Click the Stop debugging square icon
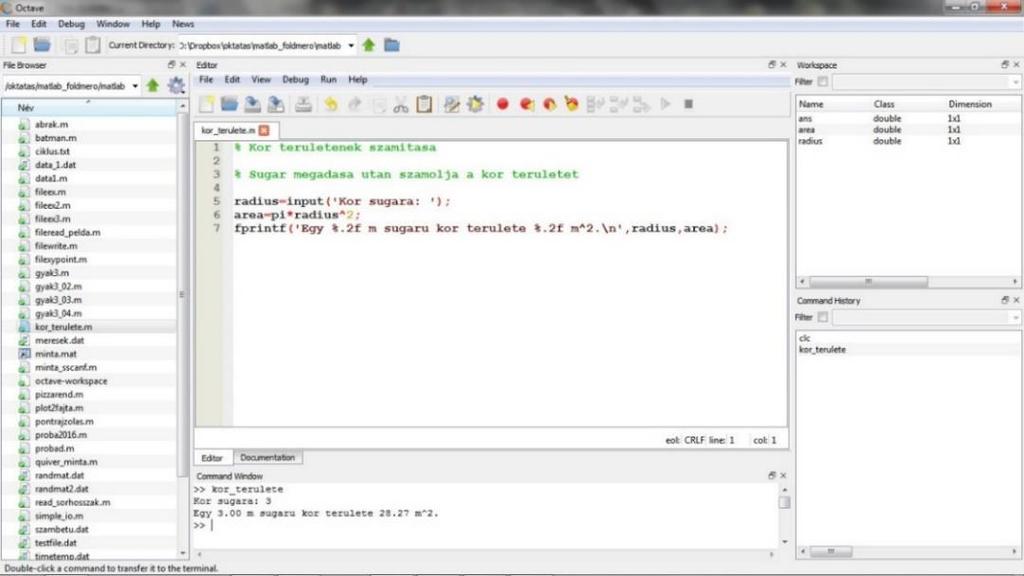This screenshot has width=1024, height=576. 688,104
